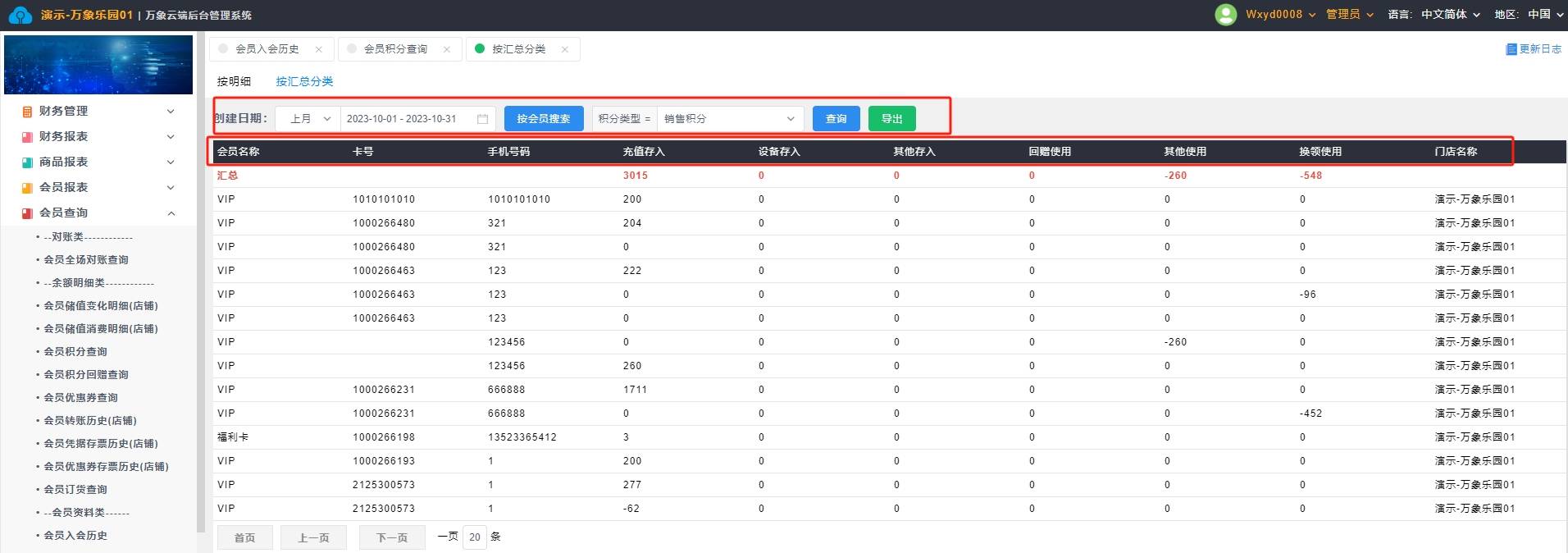Expand the 财务管理 menu chevron
The image size is (1568, 553).
point(171,112)
